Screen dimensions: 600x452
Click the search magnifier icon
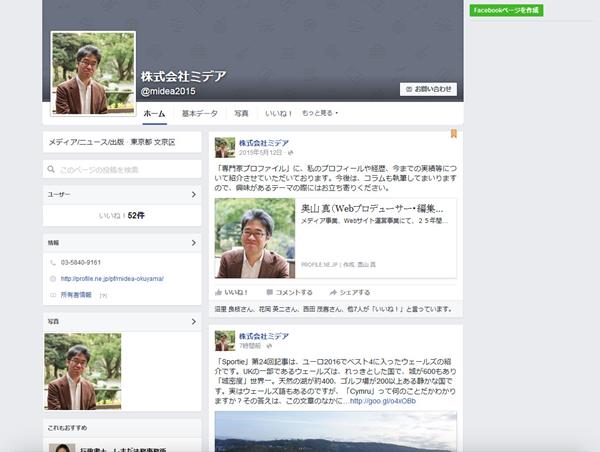tap(51, 169)
